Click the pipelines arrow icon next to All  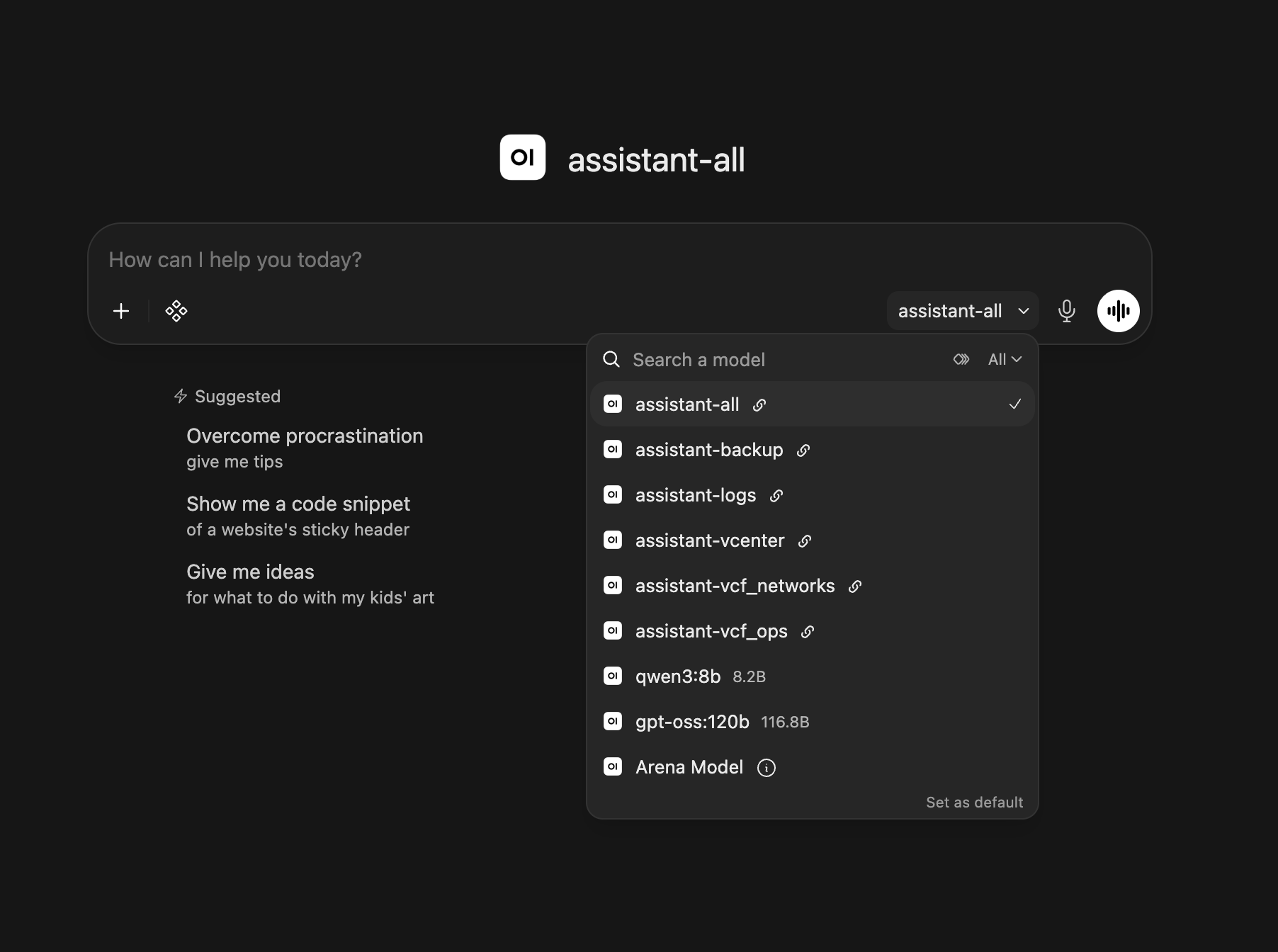961,359
